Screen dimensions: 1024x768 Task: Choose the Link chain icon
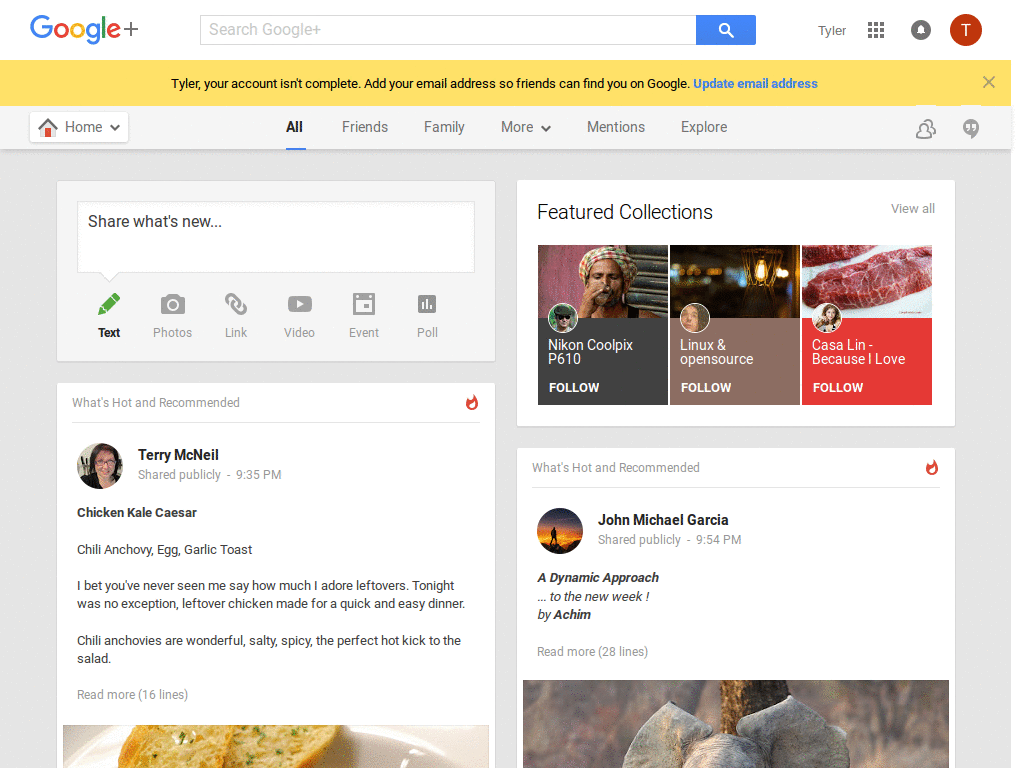click(x=236, y=316)
